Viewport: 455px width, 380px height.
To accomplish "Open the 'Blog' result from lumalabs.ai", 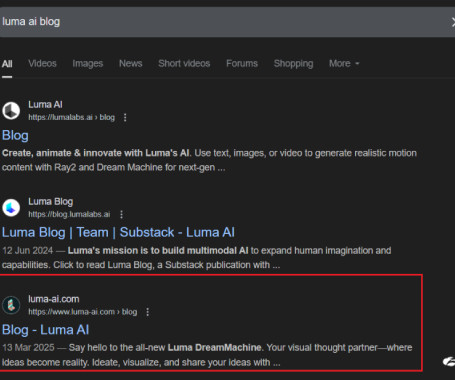I will (15, 135).
